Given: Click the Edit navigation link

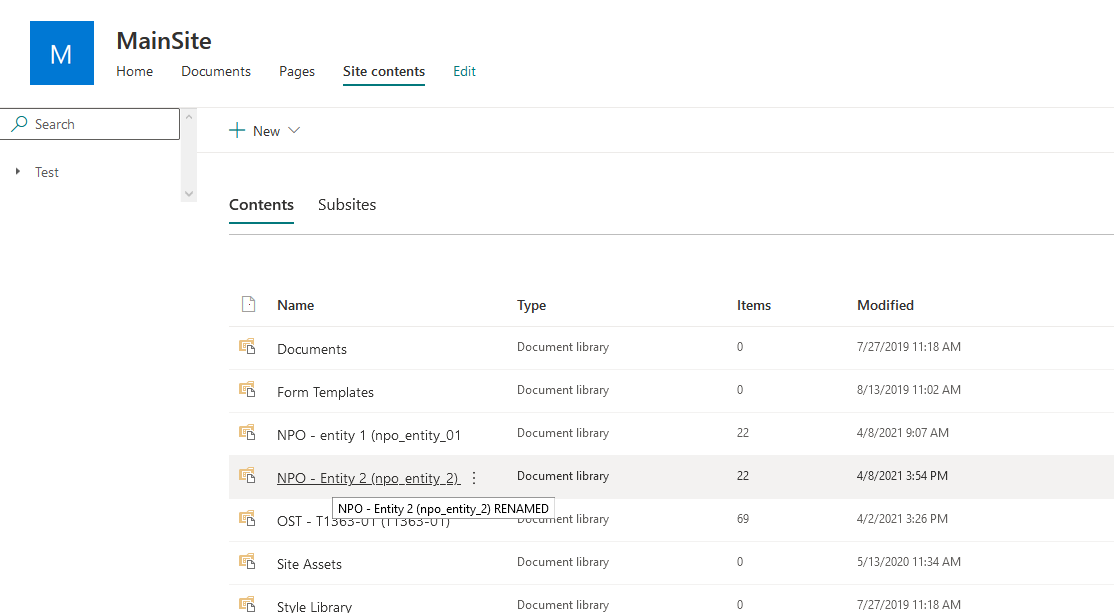Looking at the screenshot, I should click(x=465, y=71).
